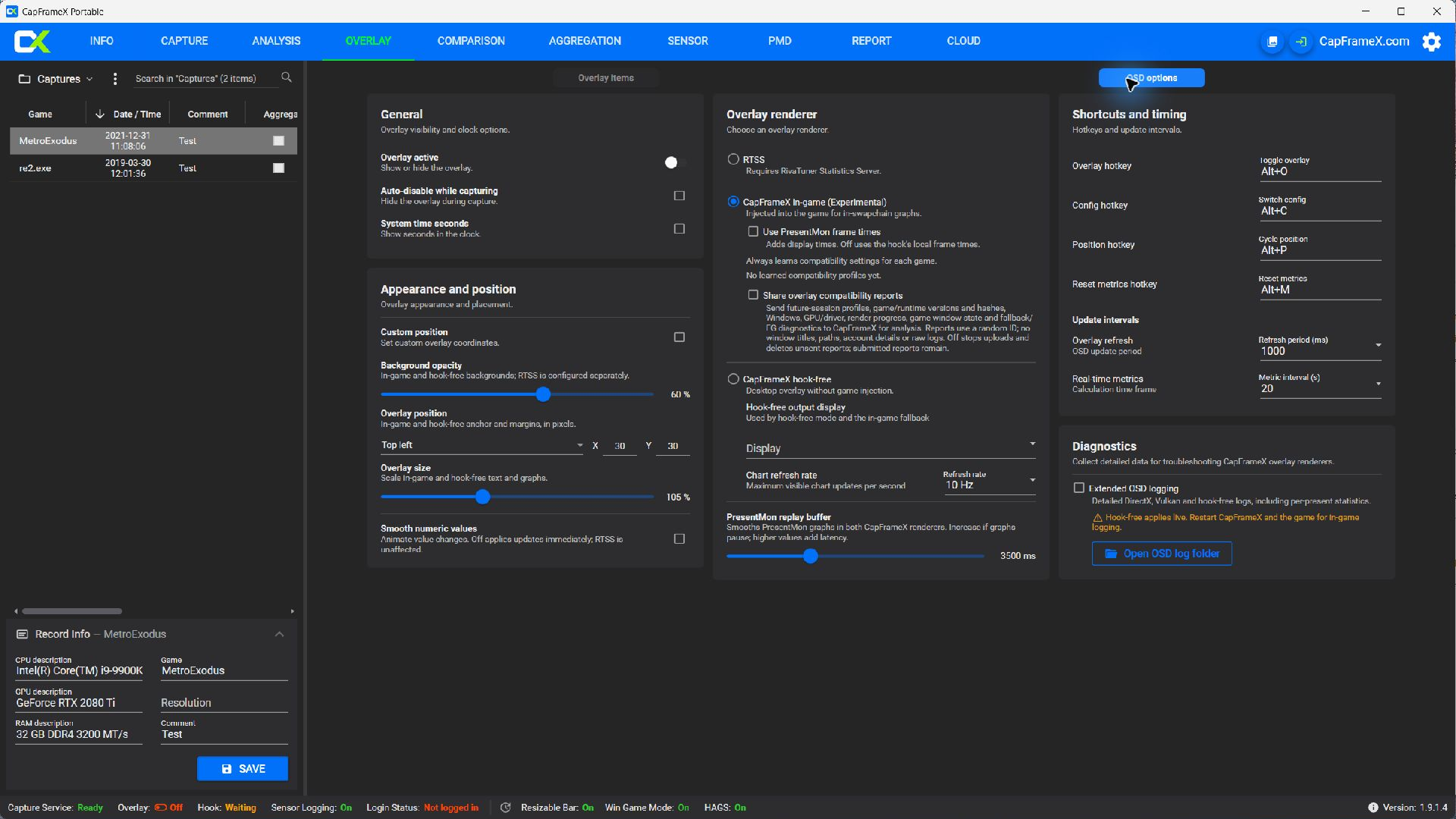The width and height of the screenshot is (1456, 819).
Task: Click the screenshot/copy icon near CapFrameX.com
Action: (x=1272, y=42)
